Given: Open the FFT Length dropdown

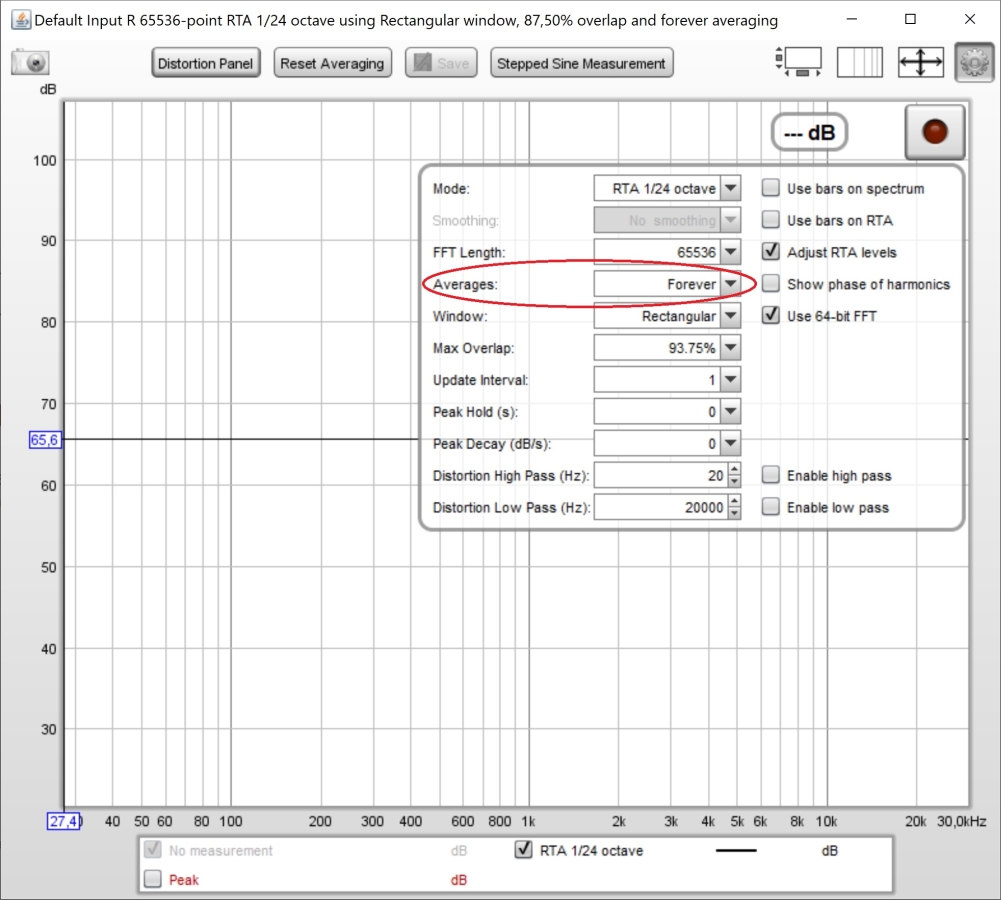Looking at the screenshot, I should point(731,253).
